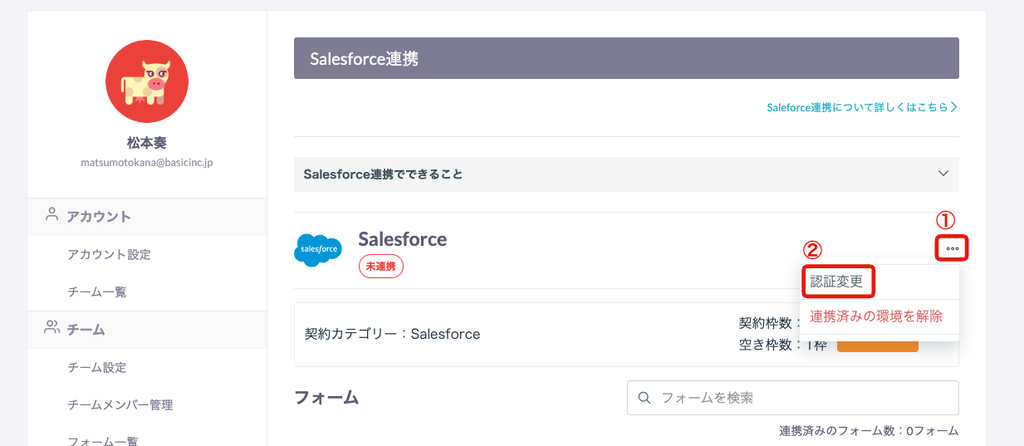Select 連携済みの環境を解除 menu entry

tap(876, 317)
